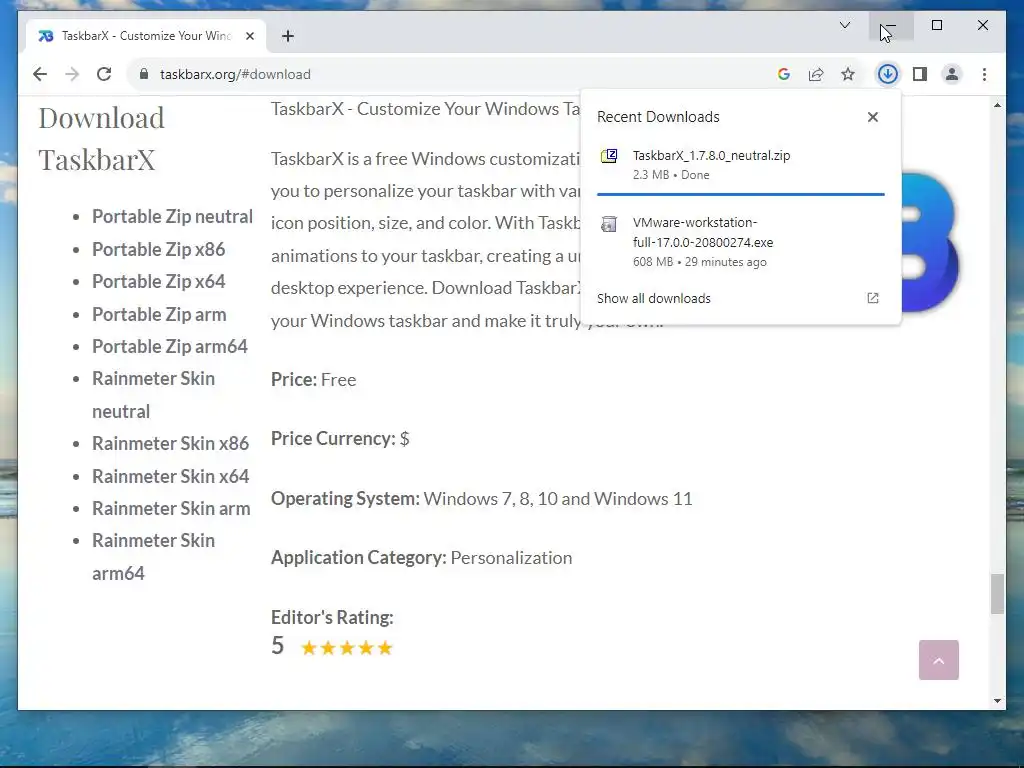
Task: Open the side panel icon
Action: [x=920, y=74]
